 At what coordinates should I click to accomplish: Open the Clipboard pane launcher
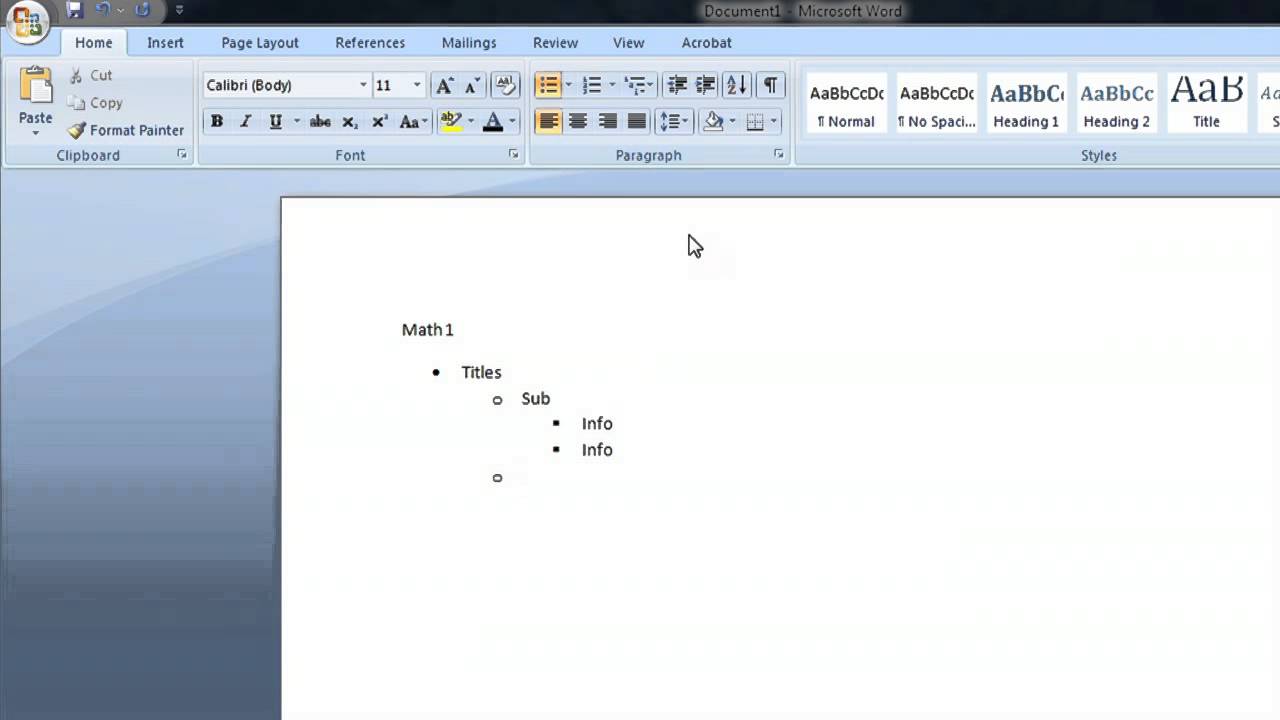tap(182, 155)
